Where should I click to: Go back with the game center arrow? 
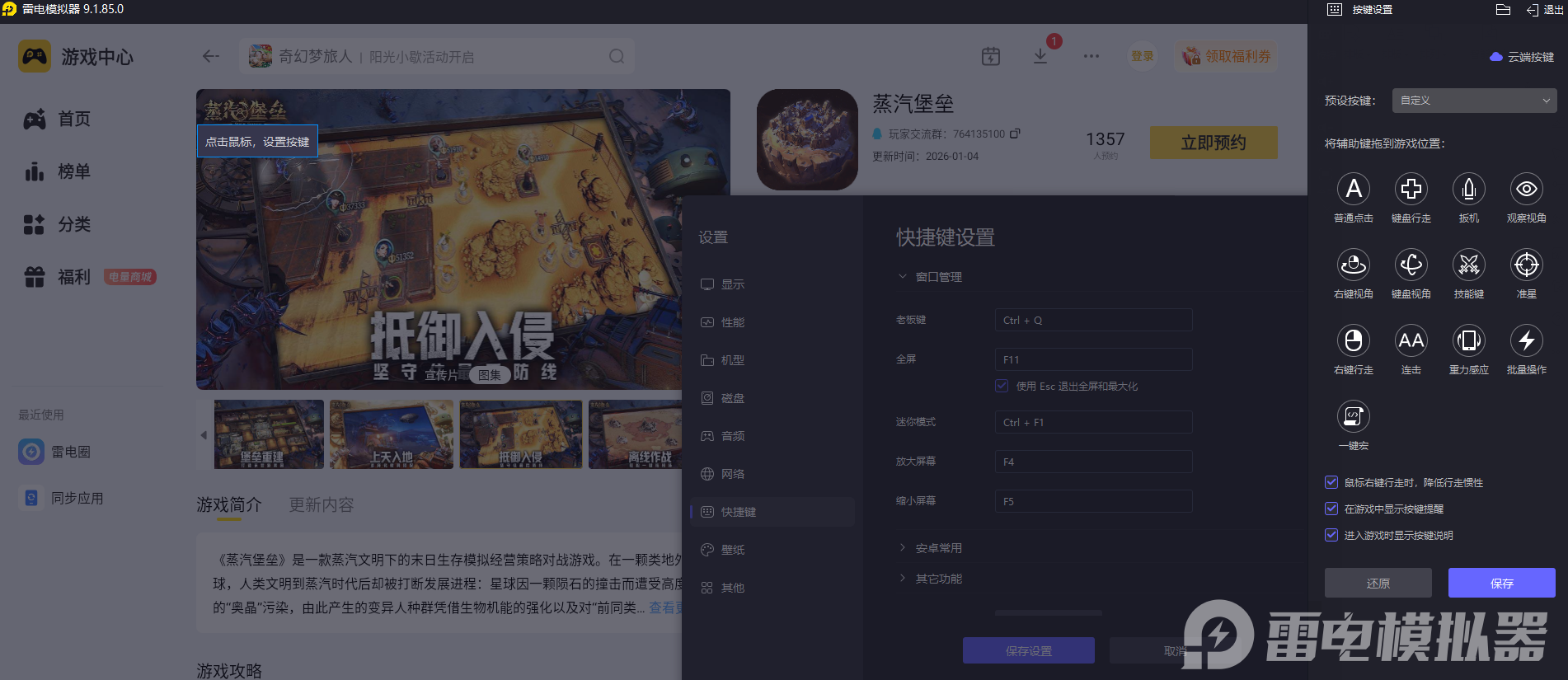[x=211, y=56]
